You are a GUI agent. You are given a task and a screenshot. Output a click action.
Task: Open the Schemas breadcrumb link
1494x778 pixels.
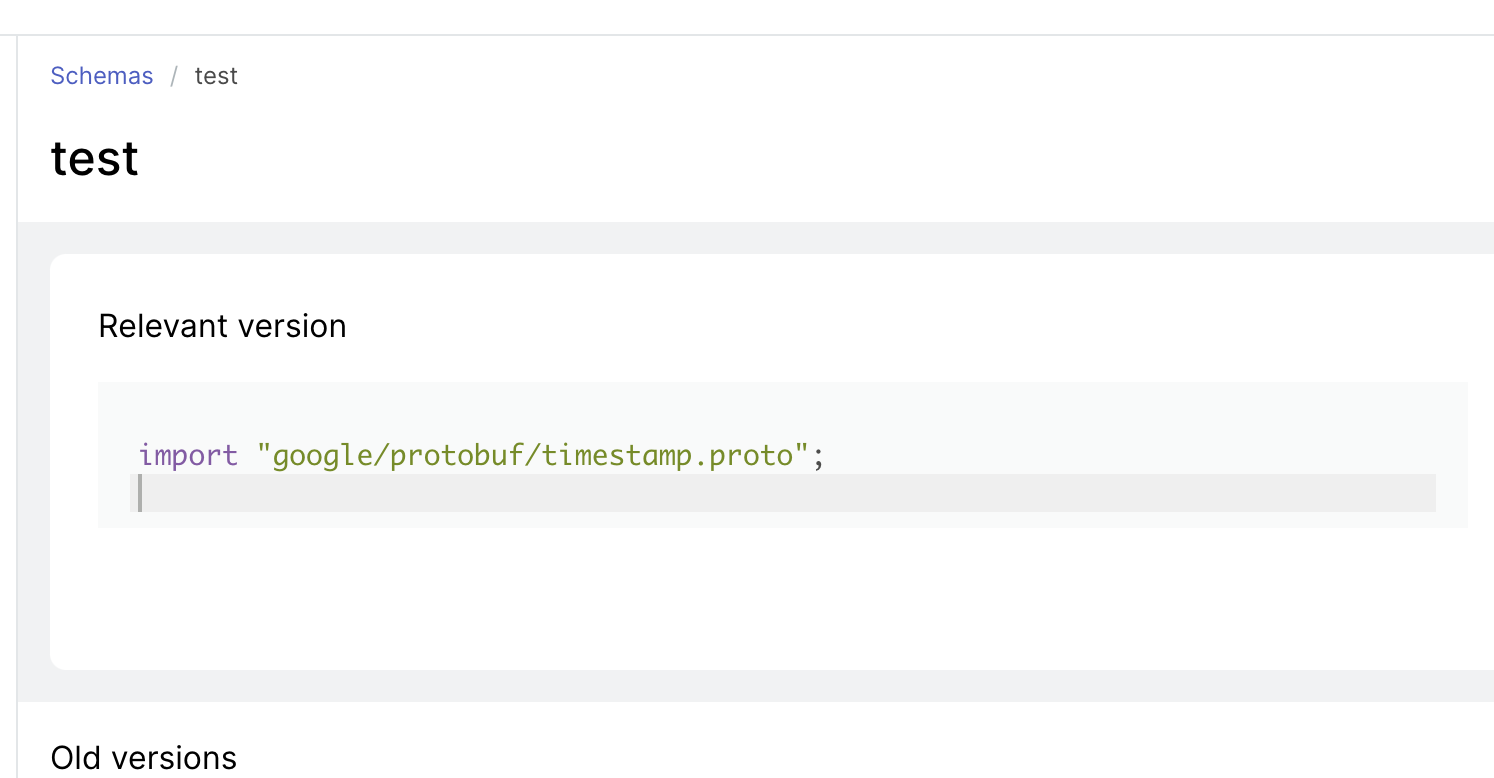click(101, 75)
